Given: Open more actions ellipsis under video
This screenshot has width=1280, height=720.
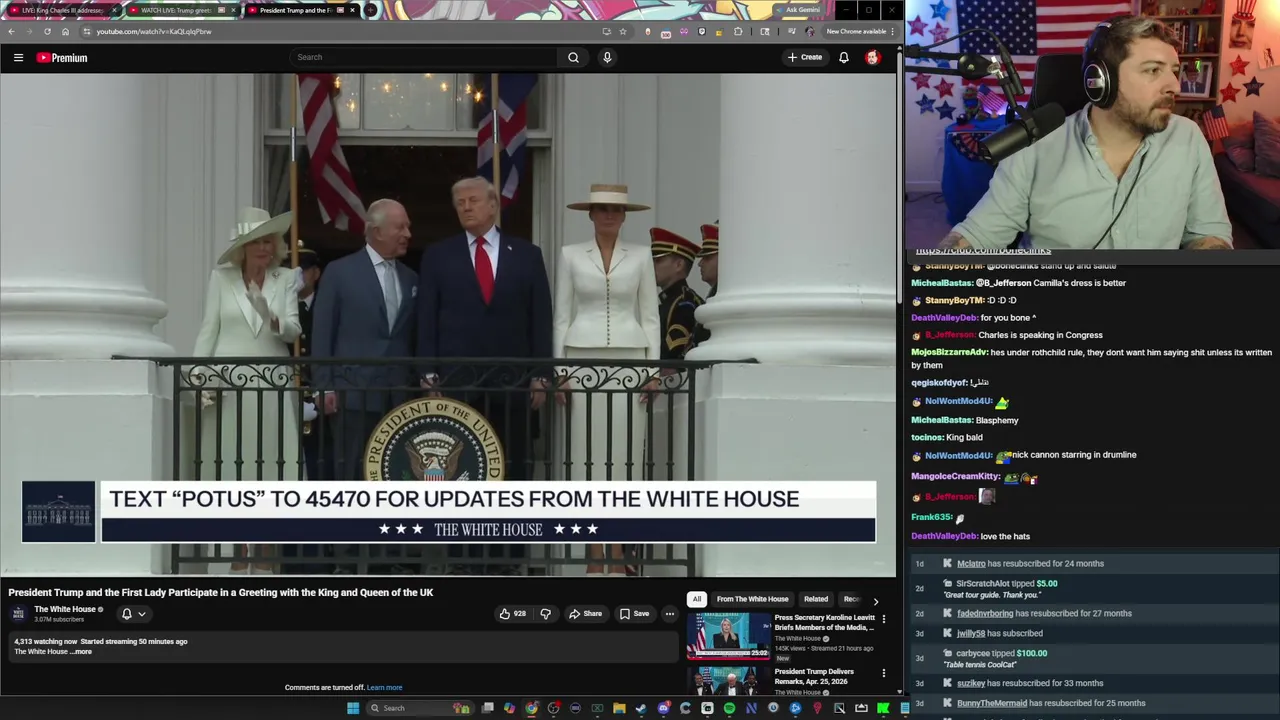Looking at the screenshot, I should coord(669,614).
